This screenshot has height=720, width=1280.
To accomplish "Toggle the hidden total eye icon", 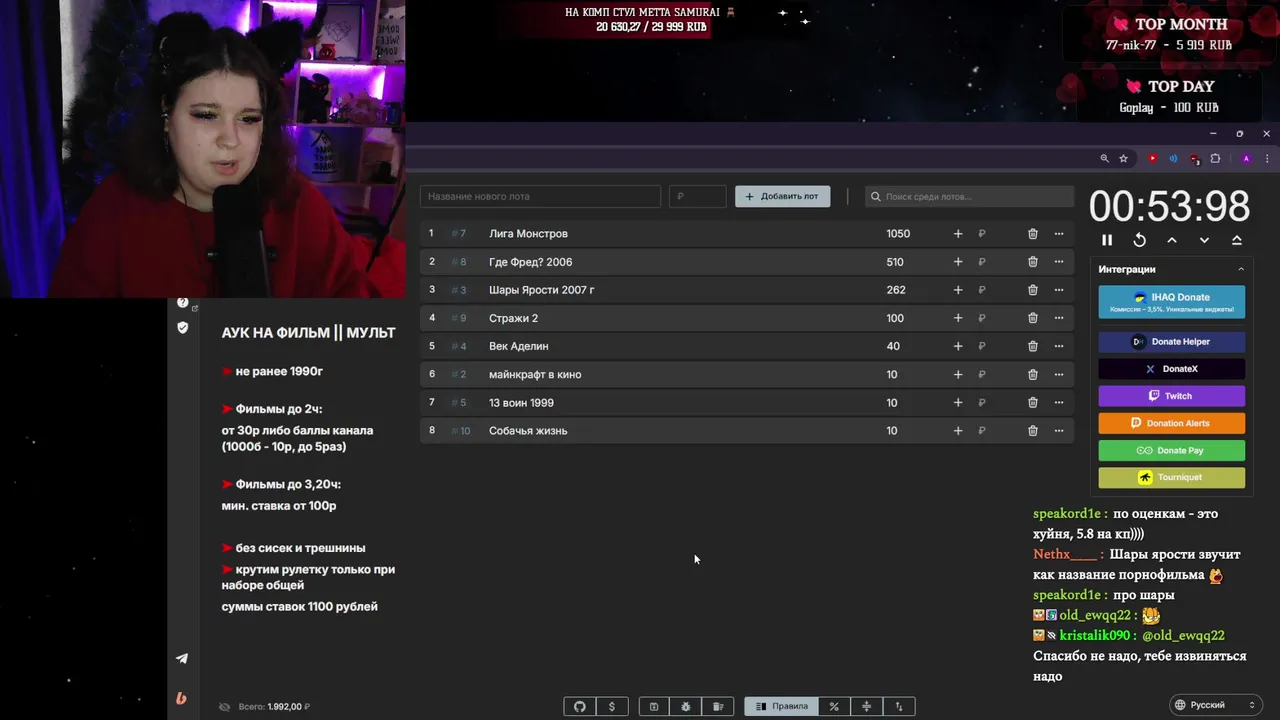I will [x=225, y=707].
